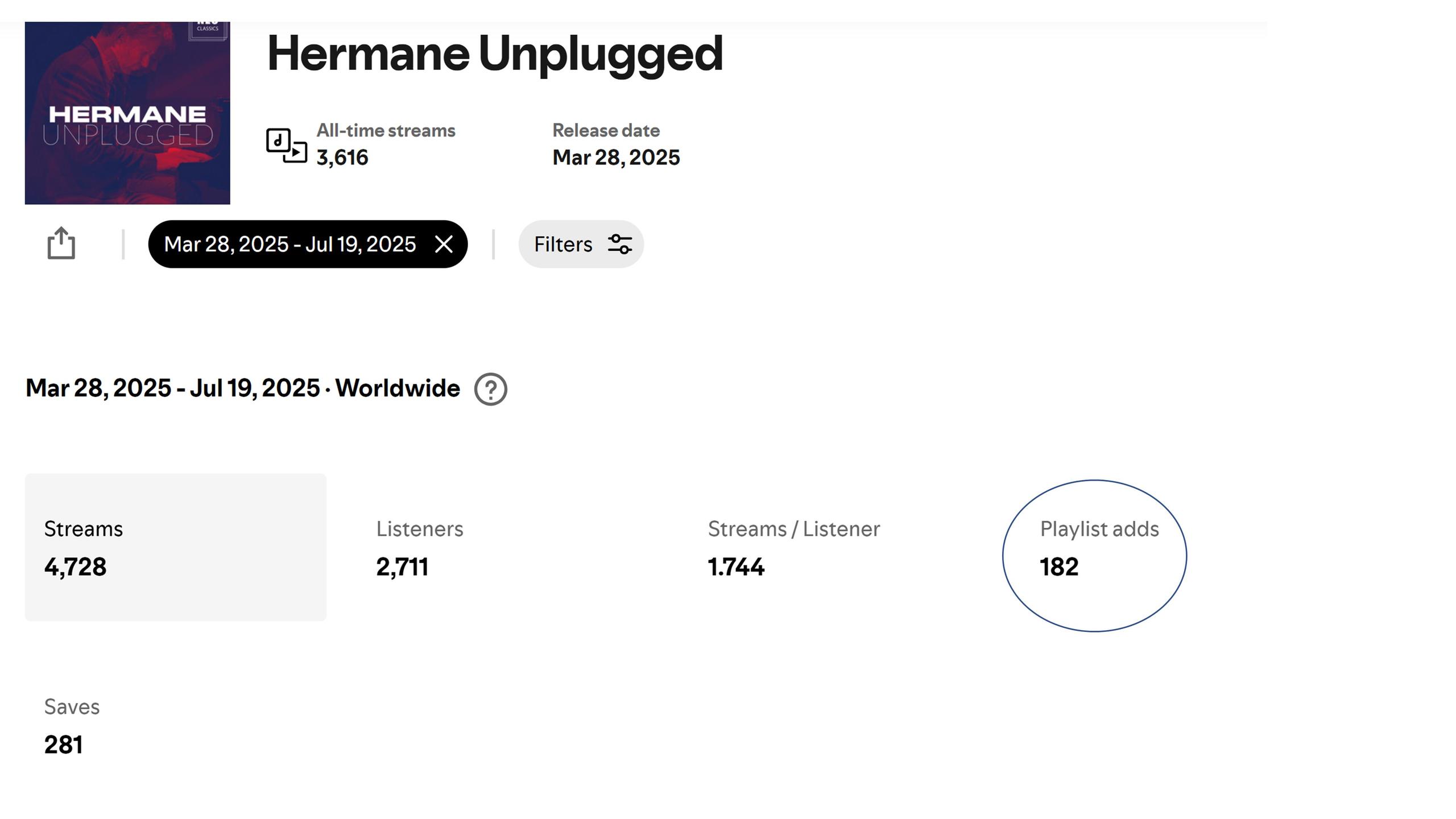Open the Hermane Unplugged album cover

[x=127, y=113]
